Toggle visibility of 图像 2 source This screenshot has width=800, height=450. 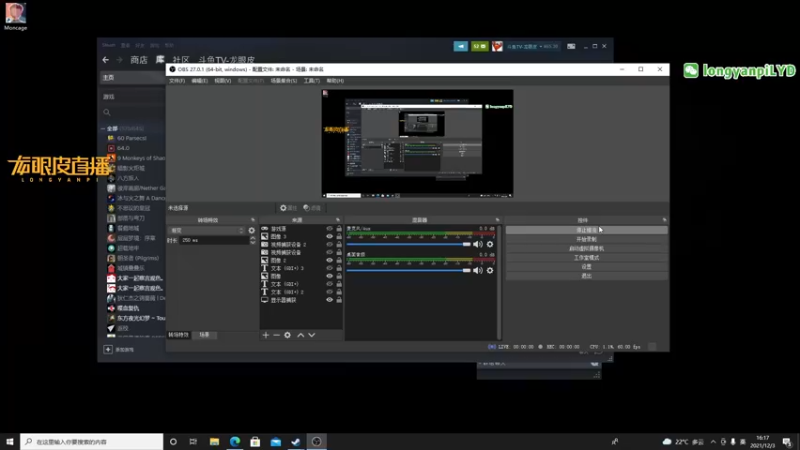tap(330, 260)
